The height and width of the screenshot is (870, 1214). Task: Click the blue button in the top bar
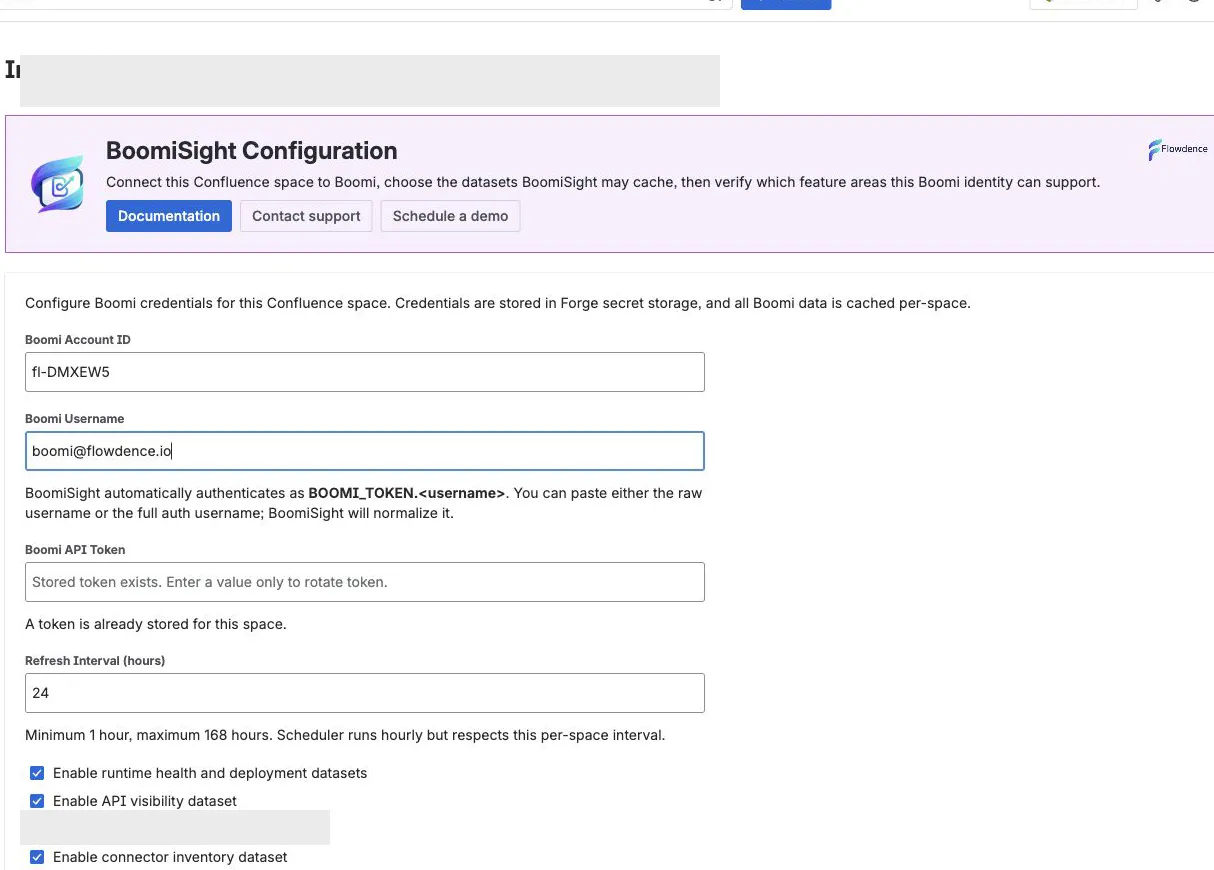(786, 3)
